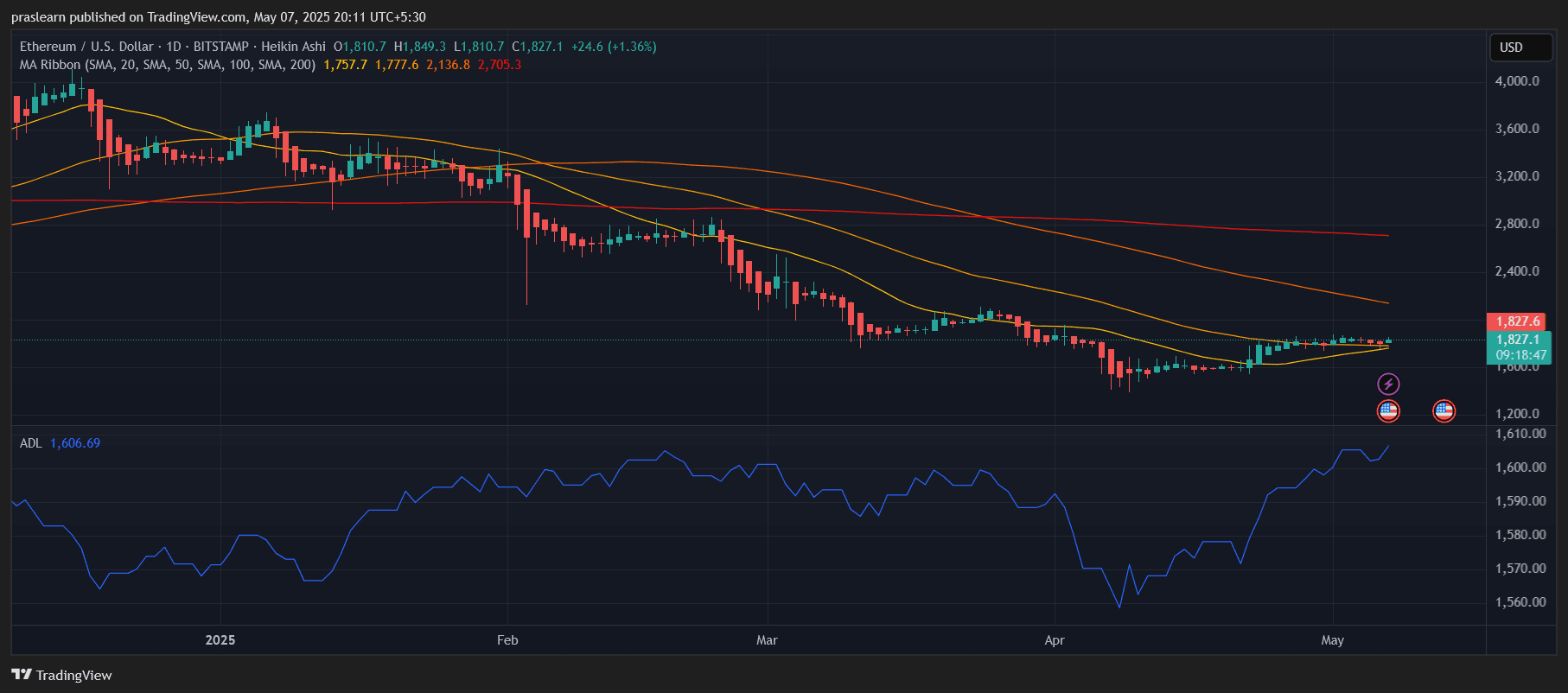The height and width of the screenshot is (693, 1568).
Task: Click the yellow 1,757.7 SMA 20 value
Action: click(345, 65)
